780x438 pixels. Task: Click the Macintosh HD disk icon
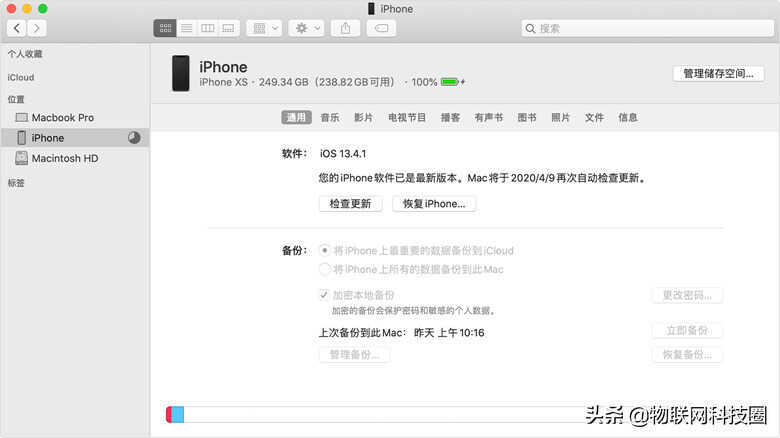tap(21, 158)
